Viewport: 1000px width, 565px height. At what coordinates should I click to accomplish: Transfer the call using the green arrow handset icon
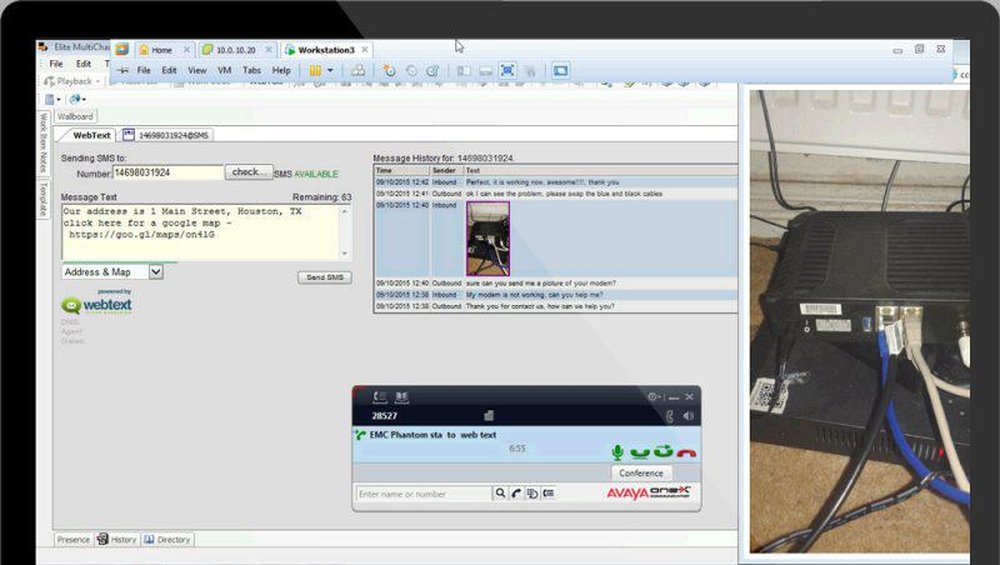(x=663, y=451)
